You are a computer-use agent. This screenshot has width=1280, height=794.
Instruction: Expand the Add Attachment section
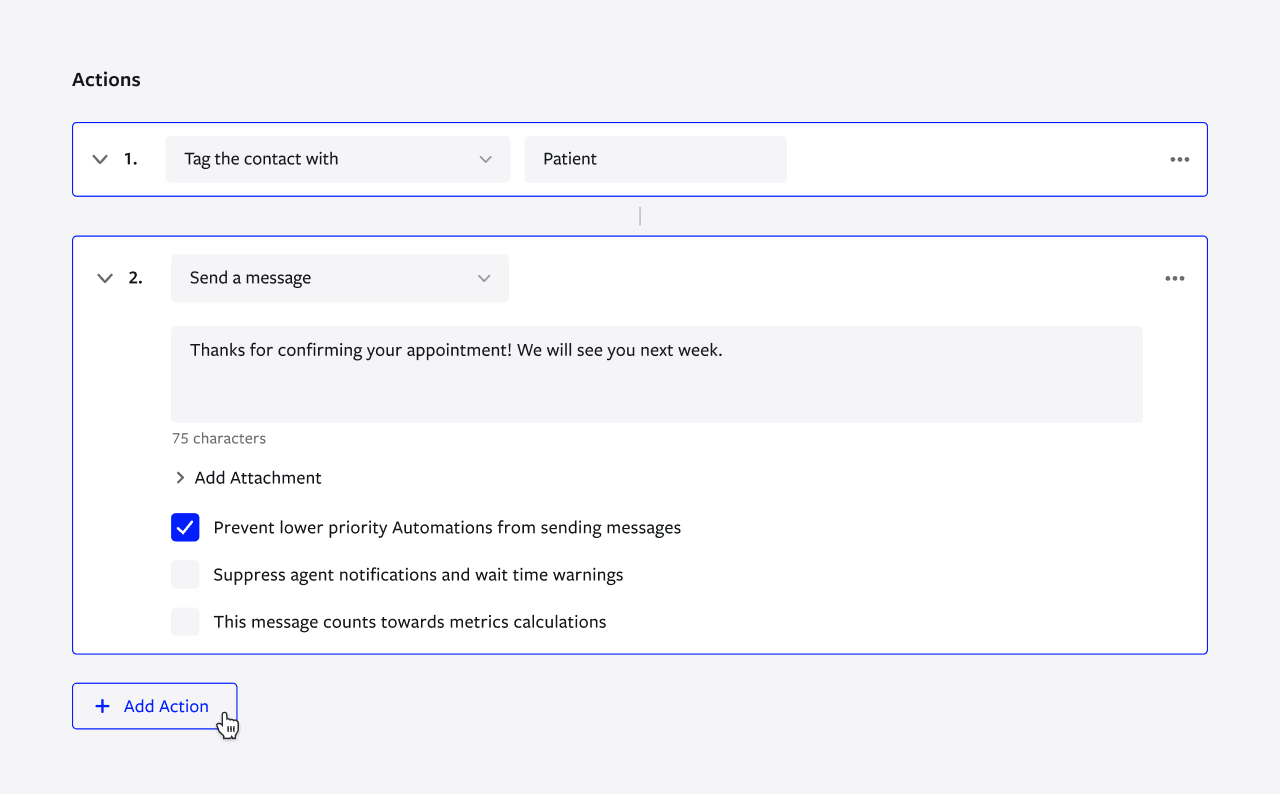coord(248,478)
